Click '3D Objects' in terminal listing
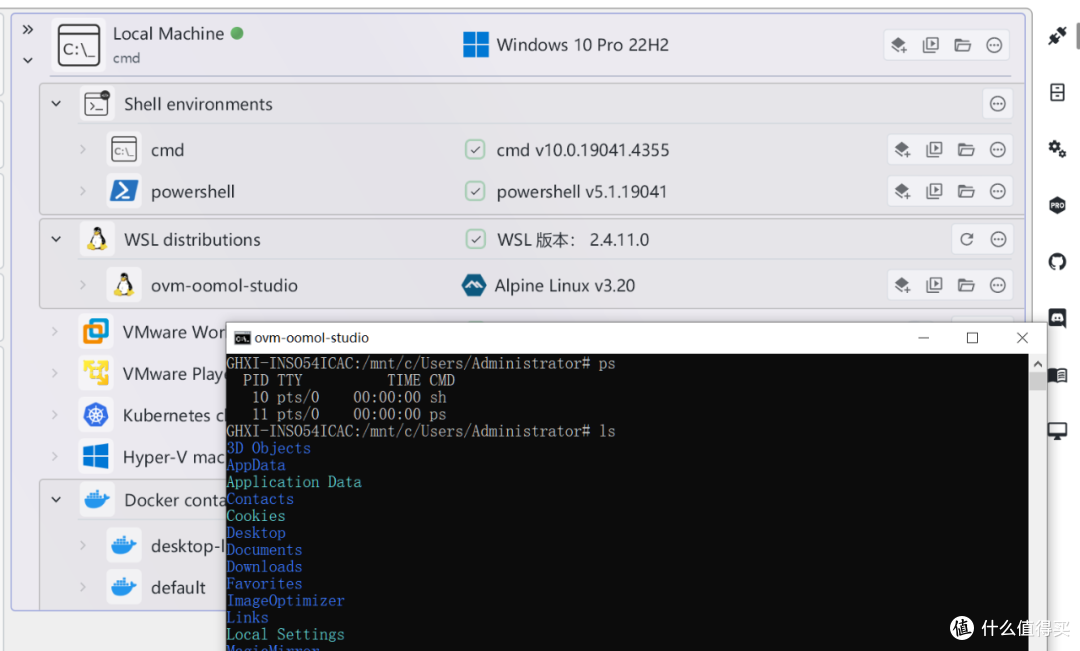 pos(269,448)
